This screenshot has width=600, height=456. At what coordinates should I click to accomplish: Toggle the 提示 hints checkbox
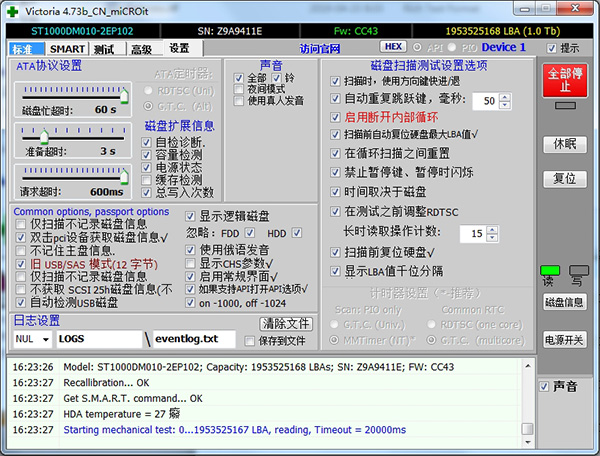click(x=552, y=48)
